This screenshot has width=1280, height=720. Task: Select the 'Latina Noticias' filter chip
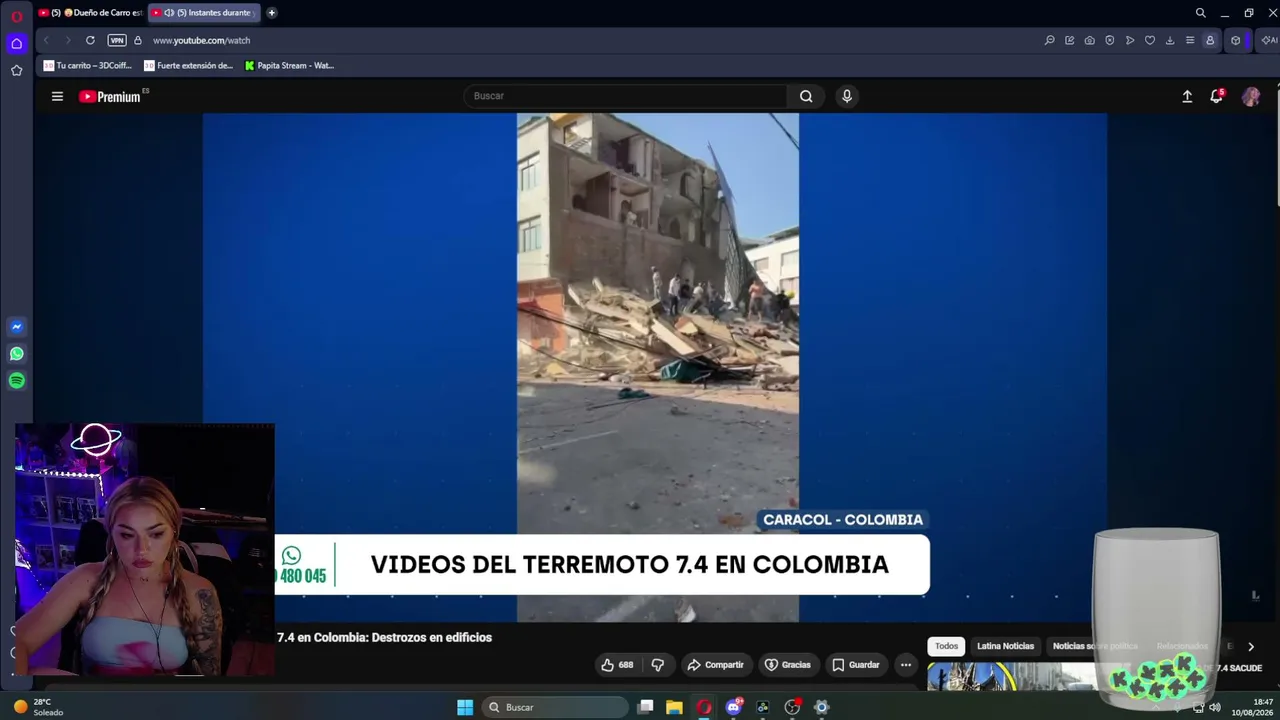[1005, 646]
